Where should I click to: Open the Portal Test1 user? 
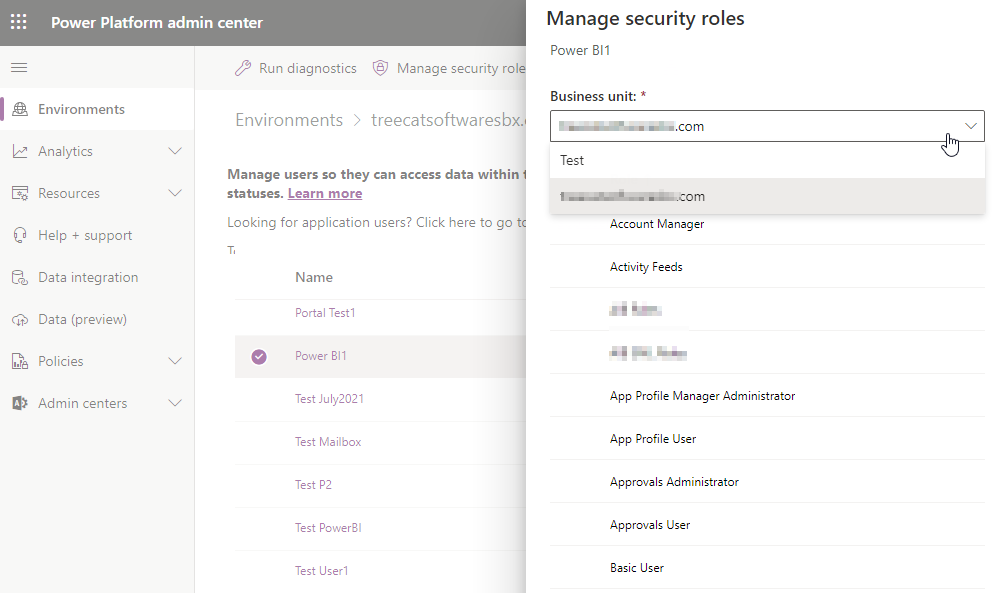pos(325,312)
